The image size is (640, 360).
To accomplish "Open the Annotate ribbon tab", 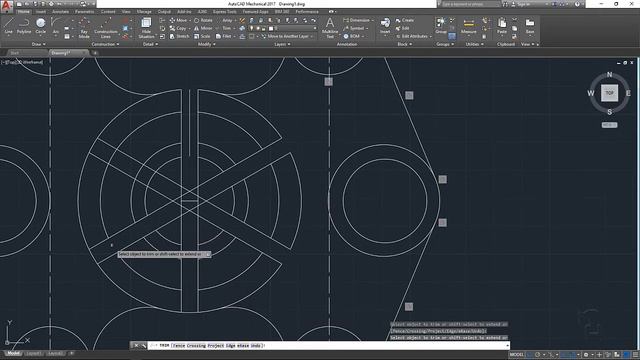I will coord(60,12).
